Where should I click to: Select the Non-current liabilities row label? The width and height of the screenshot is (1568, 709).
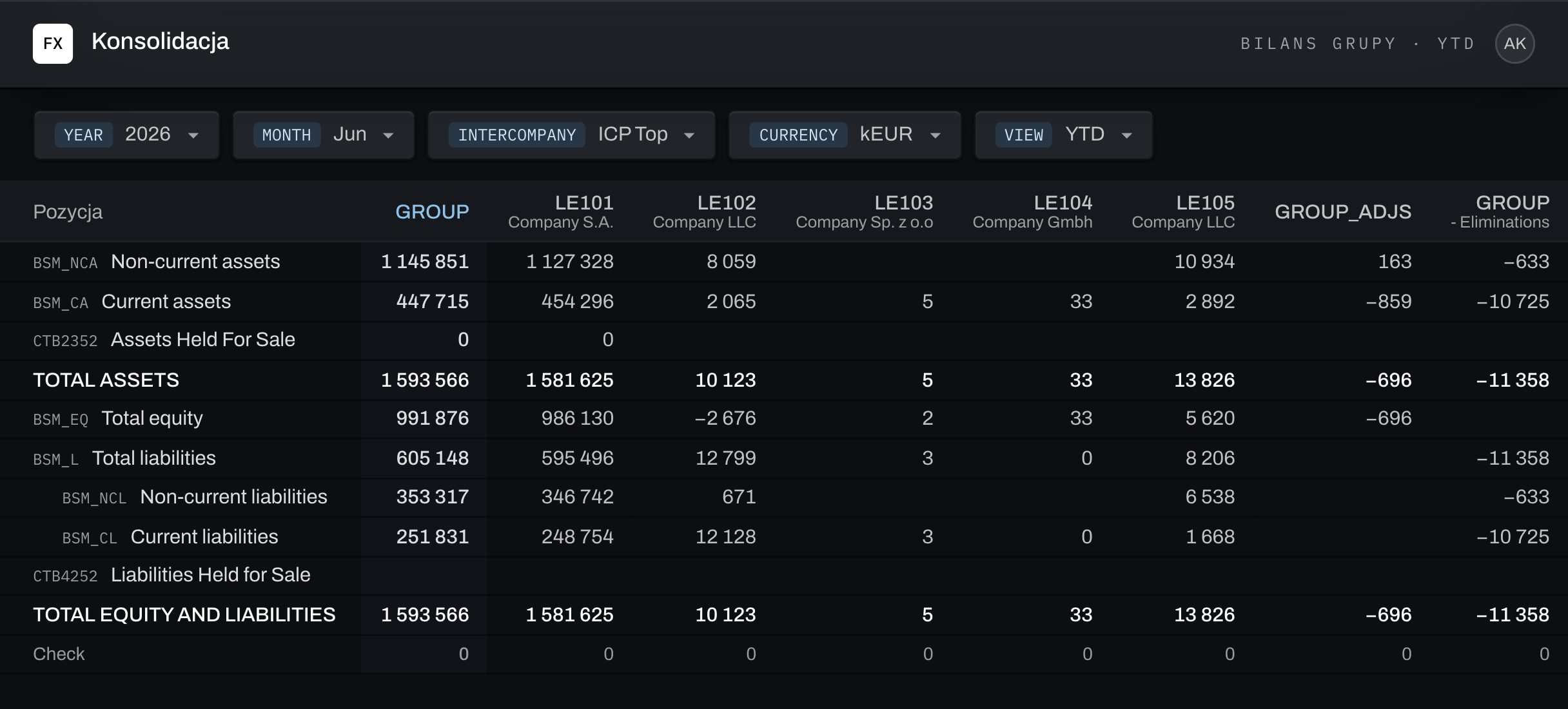click(x=233, y=497)
